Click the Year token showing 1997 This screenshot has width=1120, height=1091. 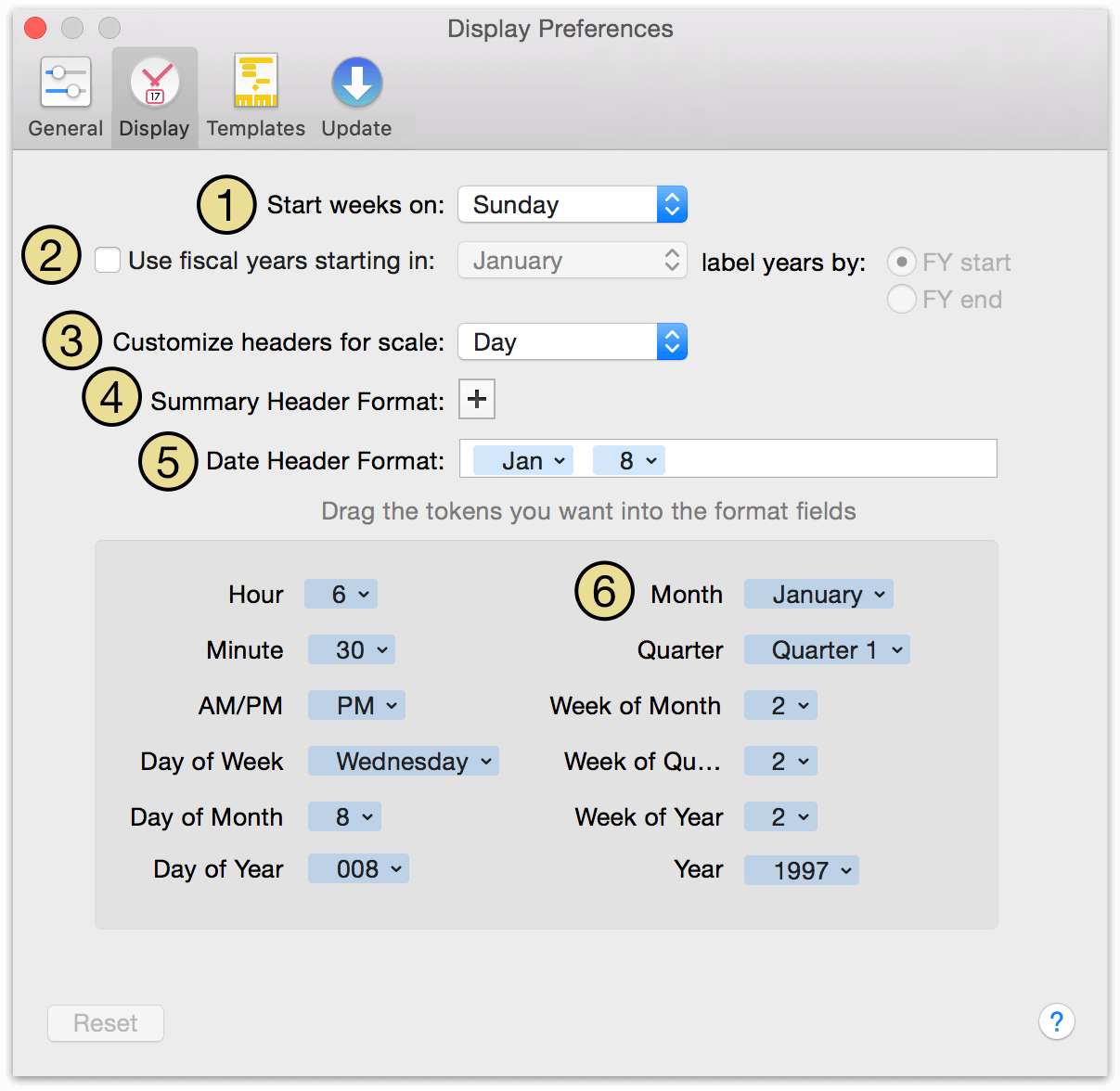tap(802, 870)
